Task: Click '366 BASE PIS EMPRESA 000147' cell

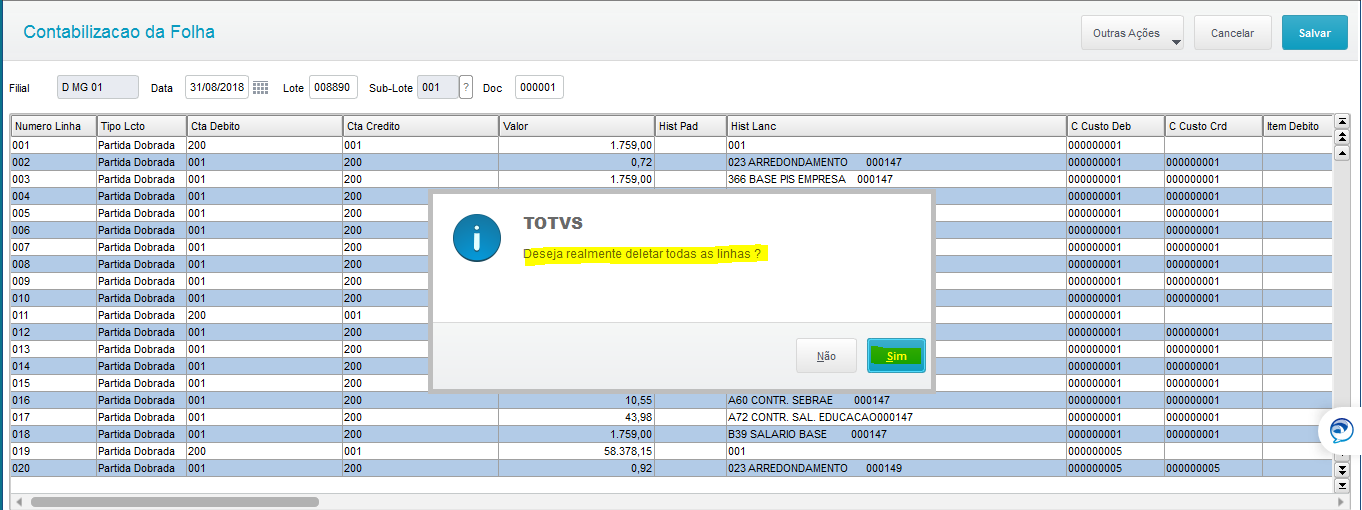Action: click(896, 179)
